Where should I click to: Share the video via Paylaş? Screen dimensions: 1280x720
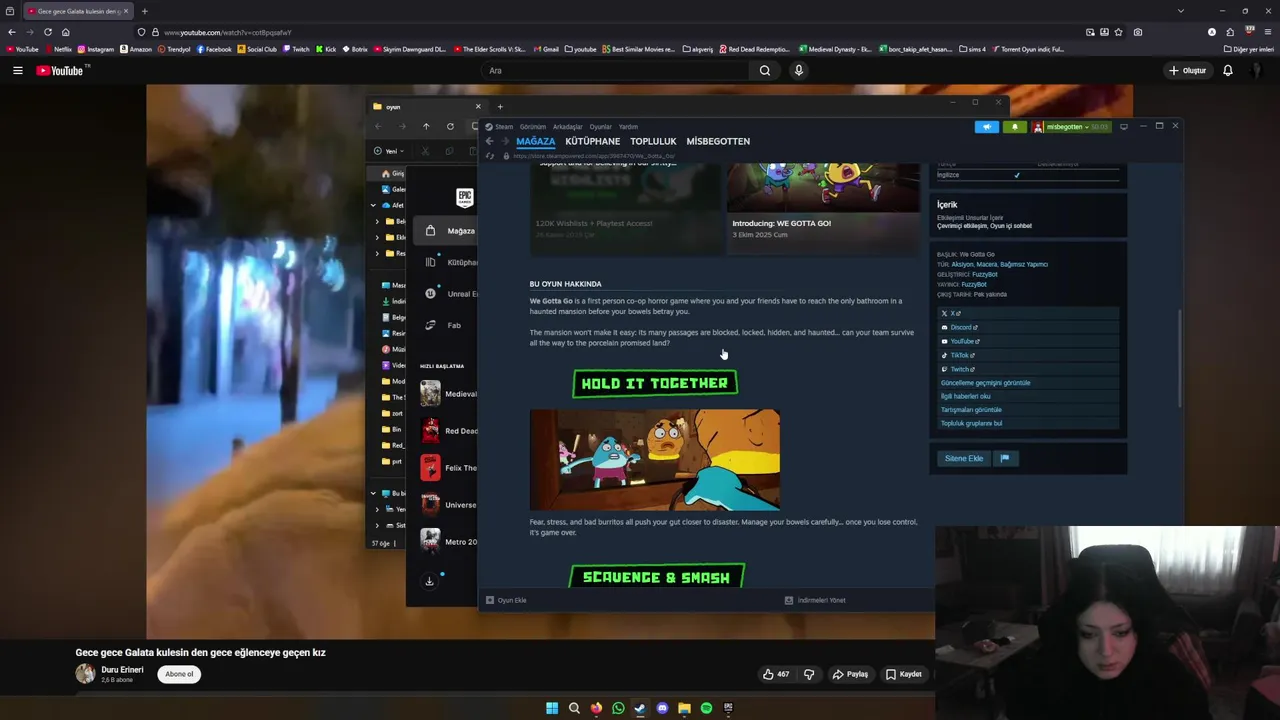coord(850,674)
